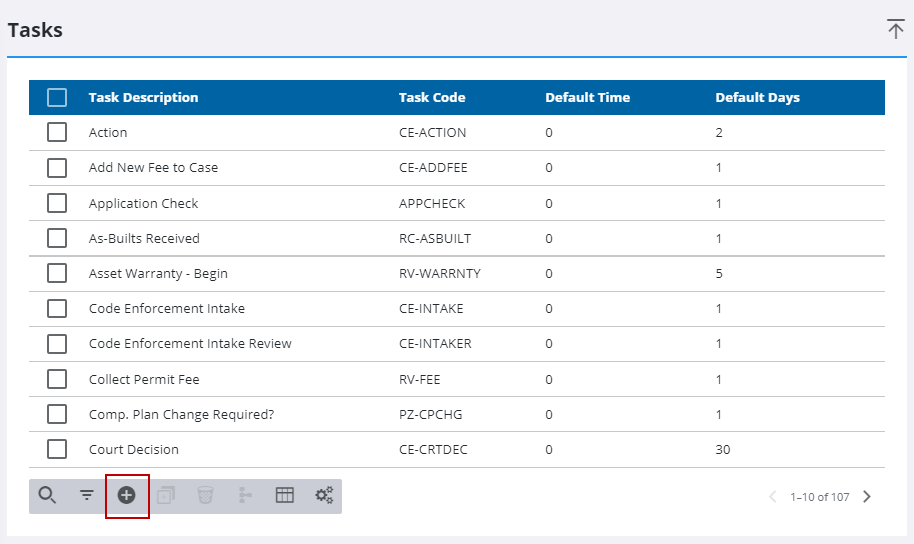
Task: Collapse the Tasks panel with top arrow
Action: pyautogui.click(x=895, y=29)
